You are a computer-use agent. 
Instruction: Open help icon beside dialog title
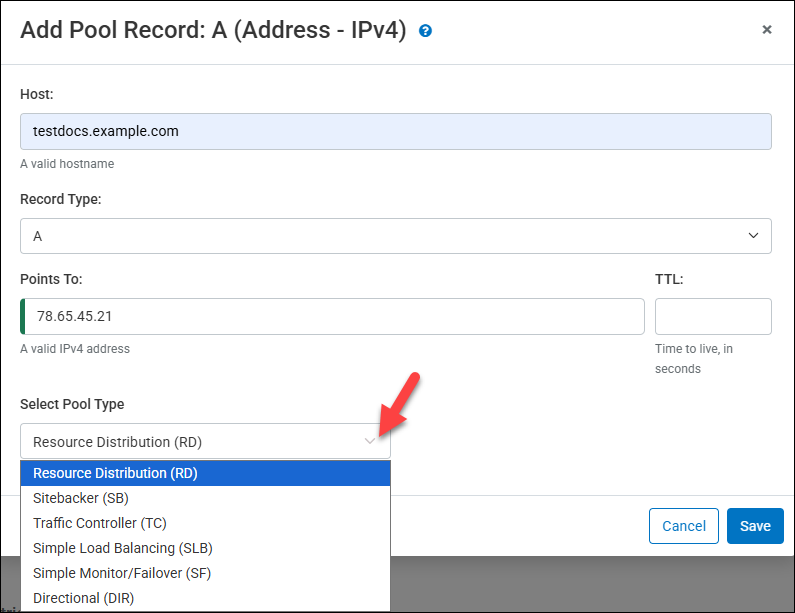click(425, 31)
